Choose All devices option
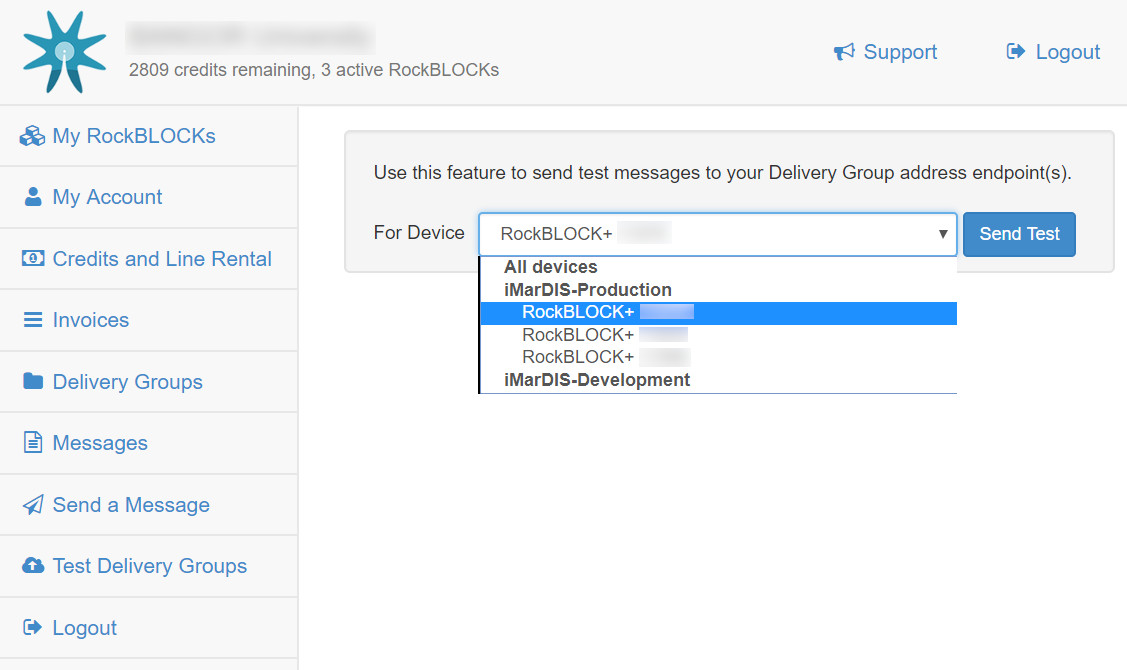This screenshot has height=670, width=1127. pos(551,267)
